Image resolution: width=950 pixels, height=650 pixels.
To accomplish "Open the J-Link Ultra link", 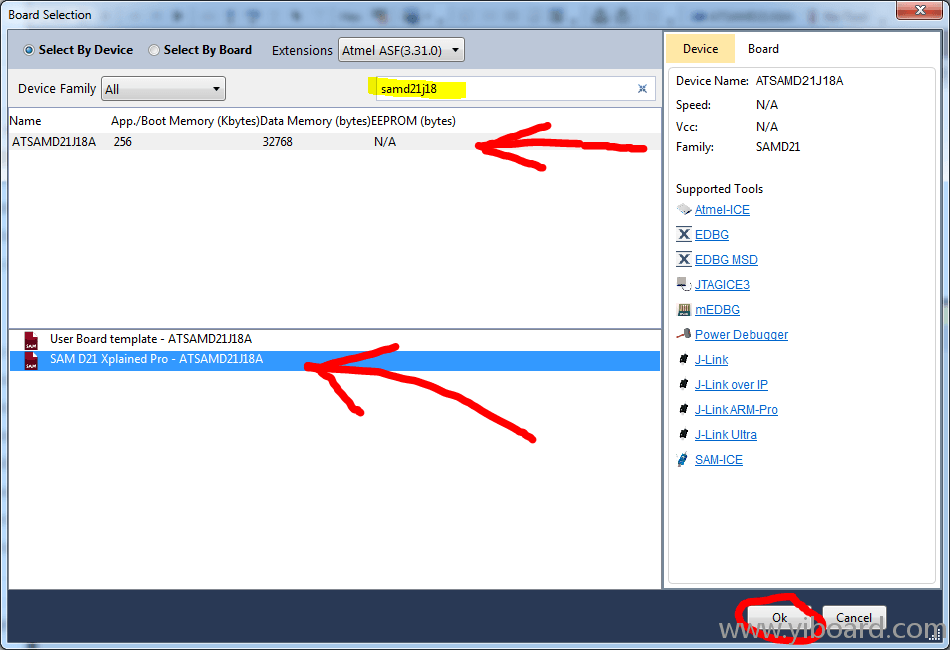I will click(x=726, y=434).
